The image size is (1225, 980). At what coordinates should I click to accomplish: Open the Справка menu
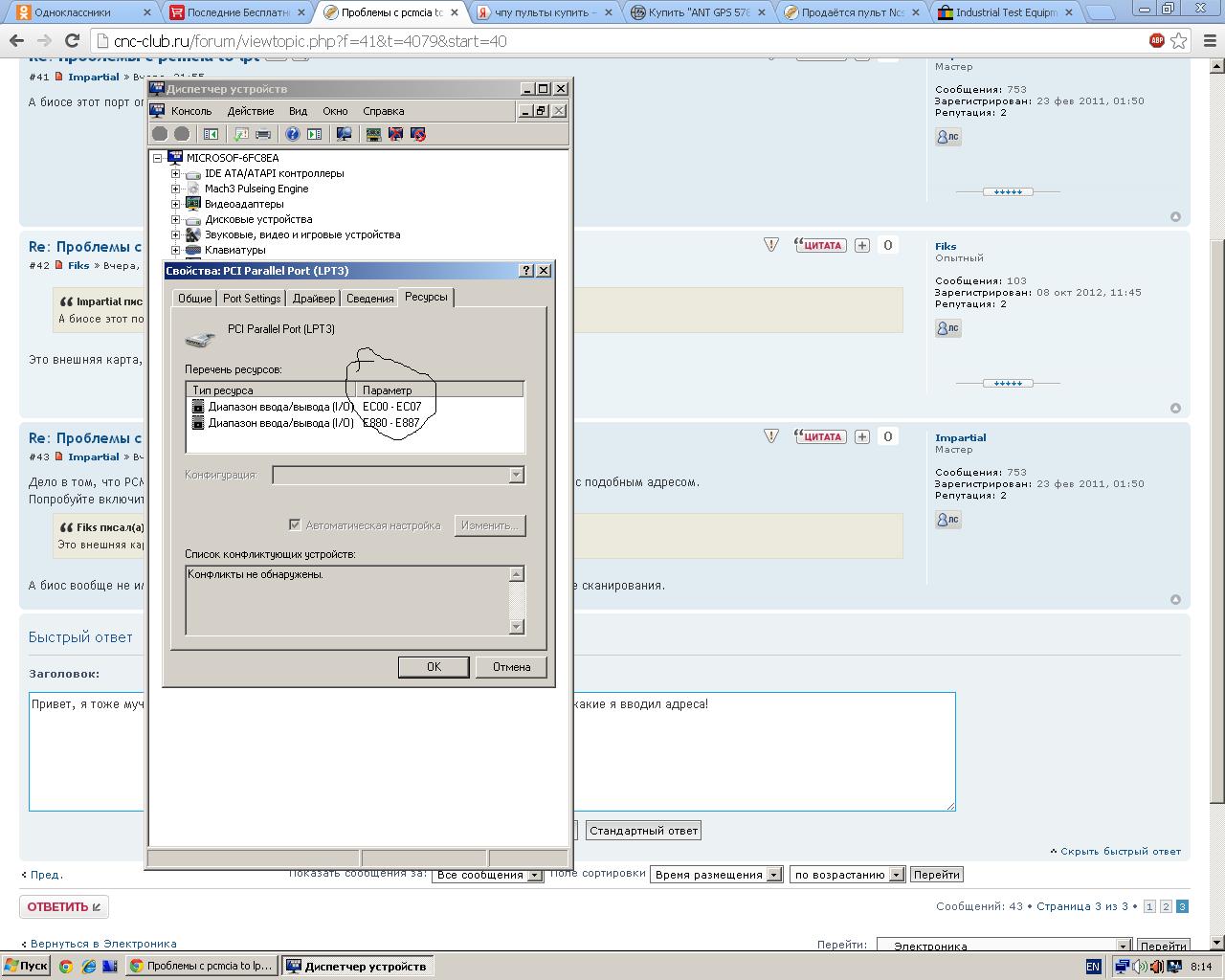pos(384,111)
